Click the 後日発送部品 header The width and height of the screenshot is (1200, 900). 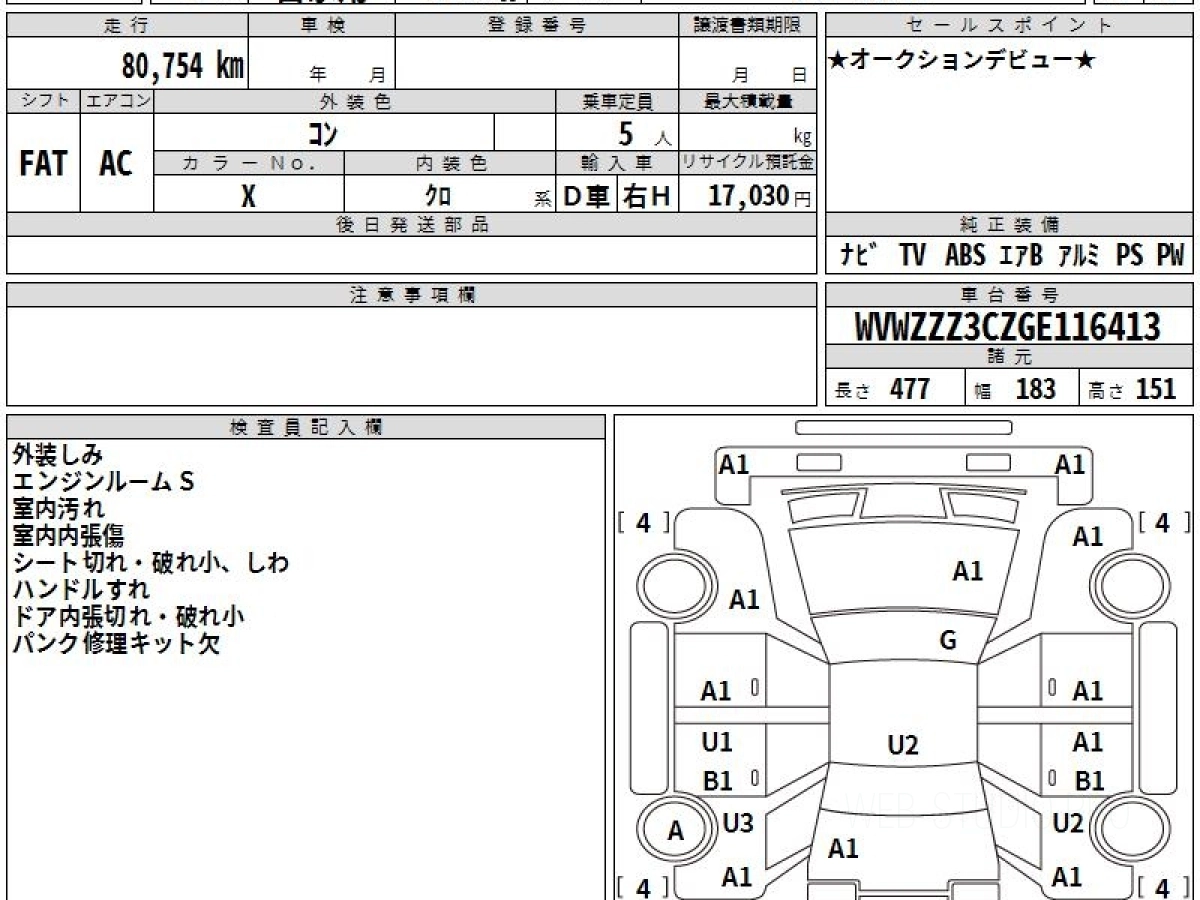412,225
